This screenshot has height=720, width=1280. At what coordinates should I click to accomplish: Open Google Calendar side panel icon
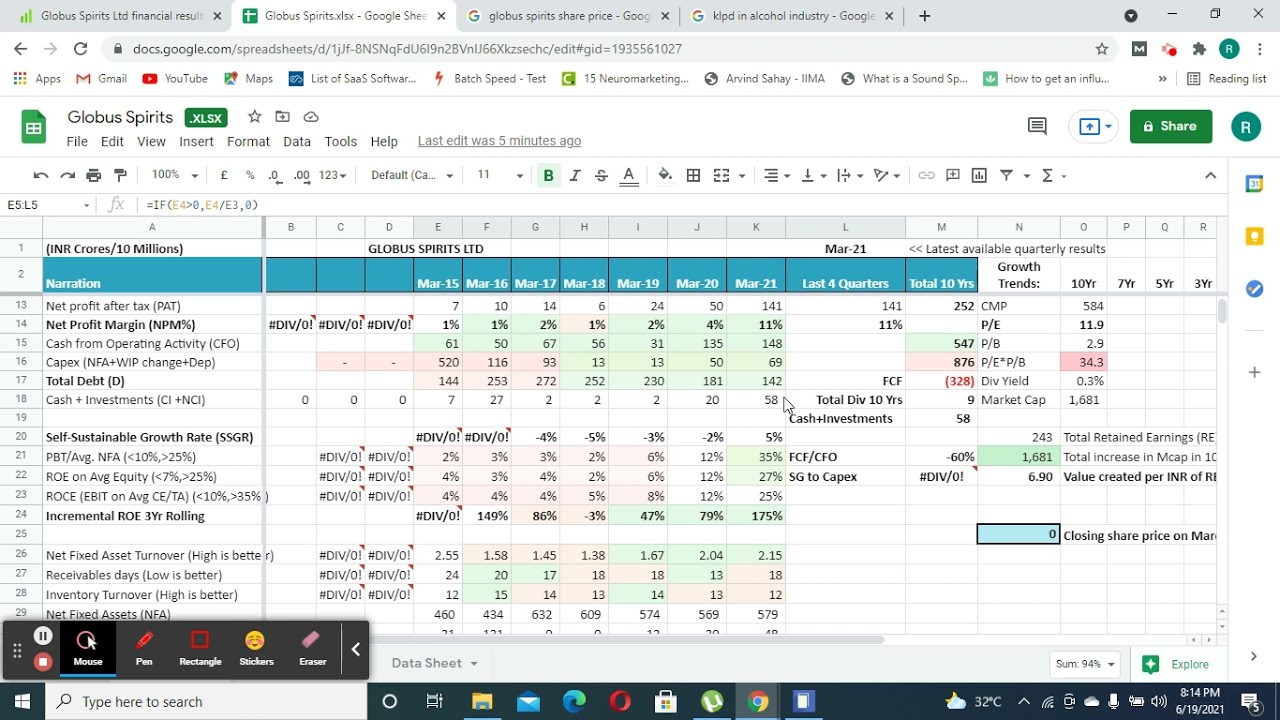[1254, 184]
